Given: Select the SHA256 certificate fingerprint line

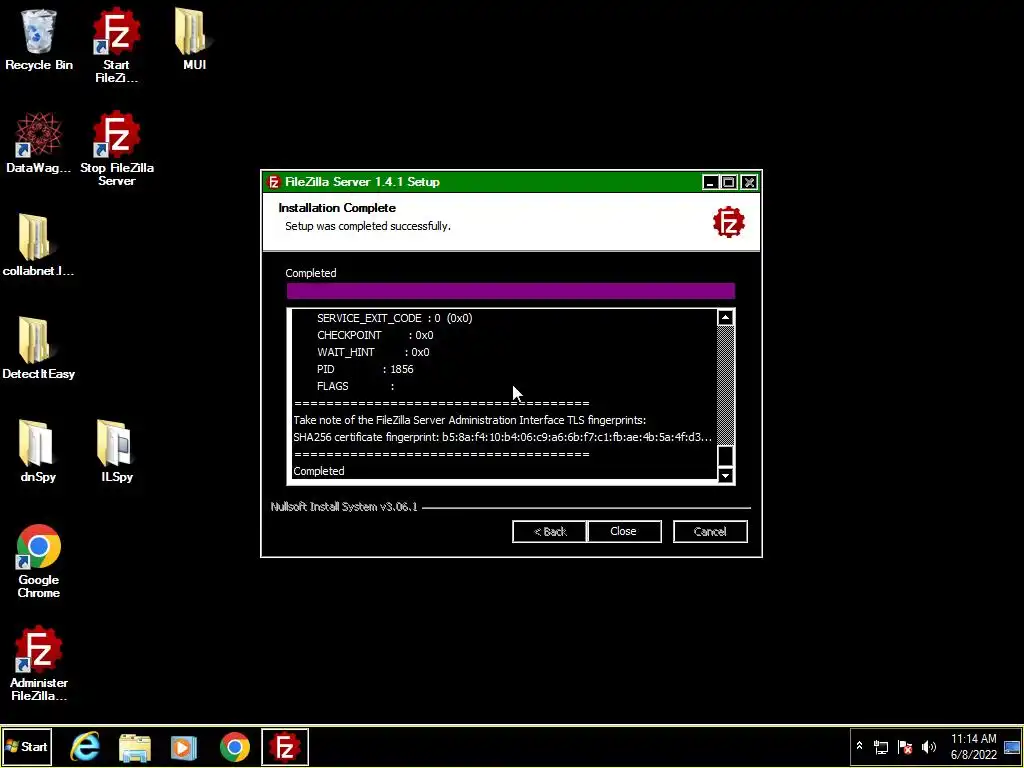Looking at the screenshot, I should [x=502, y=437].
